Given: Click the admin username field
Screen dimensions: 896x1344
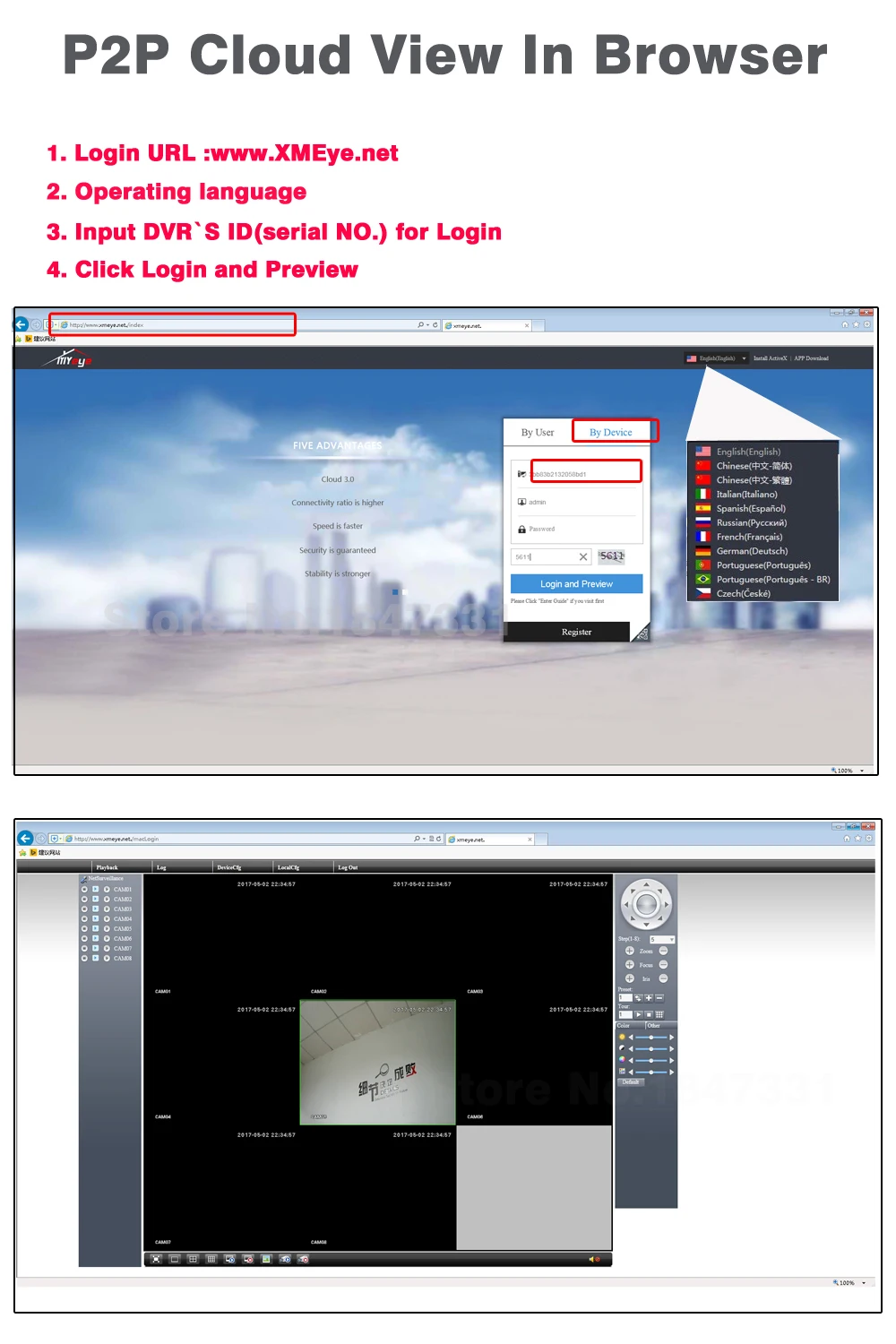Looking at the screenshot, I should (576, 502).
